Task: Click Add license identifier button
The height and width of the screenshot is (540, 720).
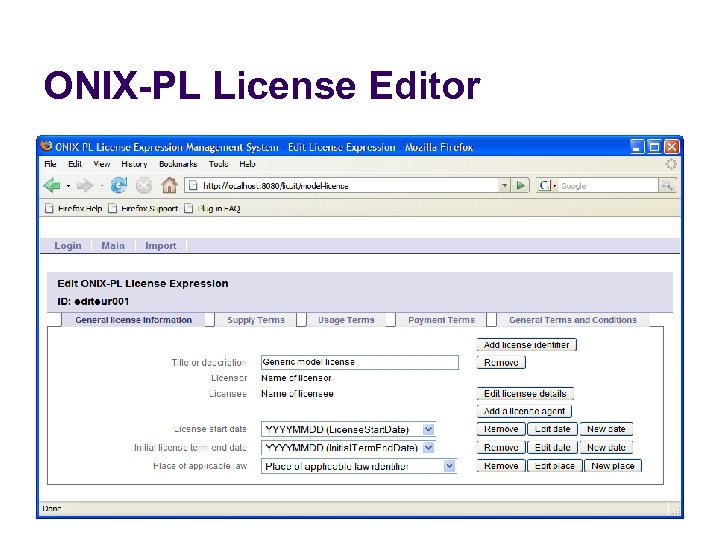Action: coord(526,345)
